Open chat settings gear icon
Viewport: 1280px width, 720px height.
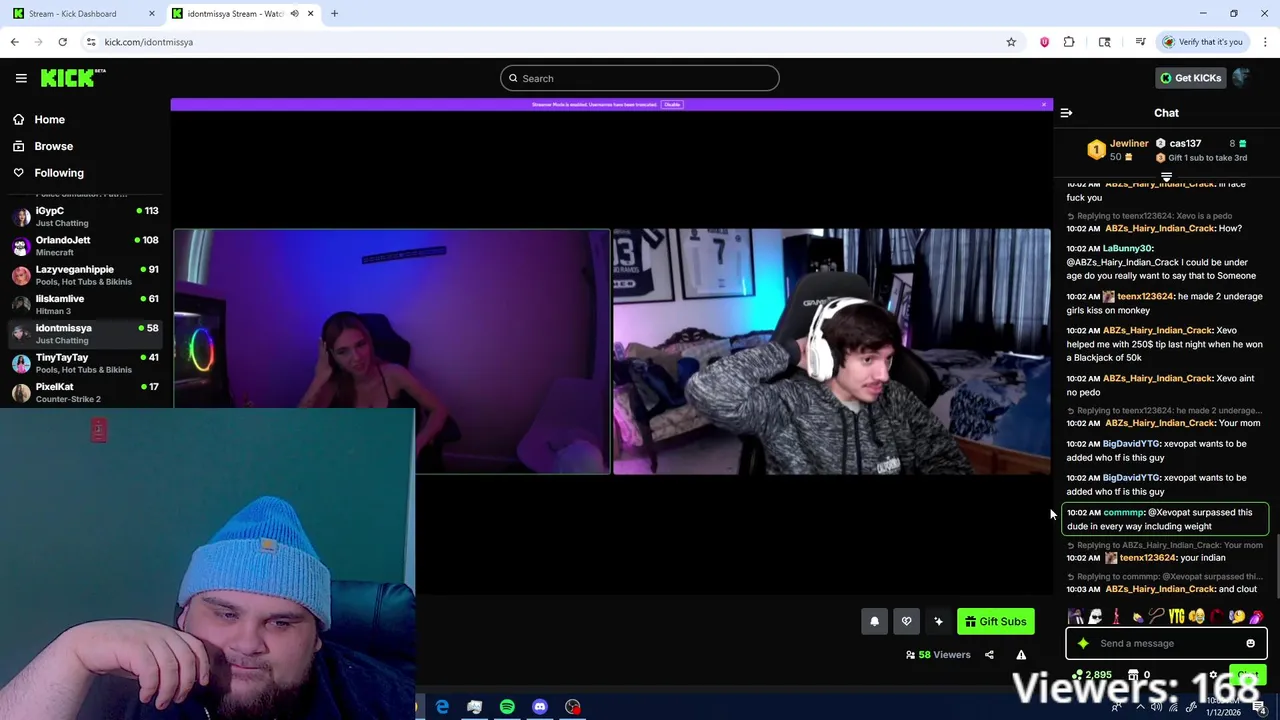tap(1213, 676)
